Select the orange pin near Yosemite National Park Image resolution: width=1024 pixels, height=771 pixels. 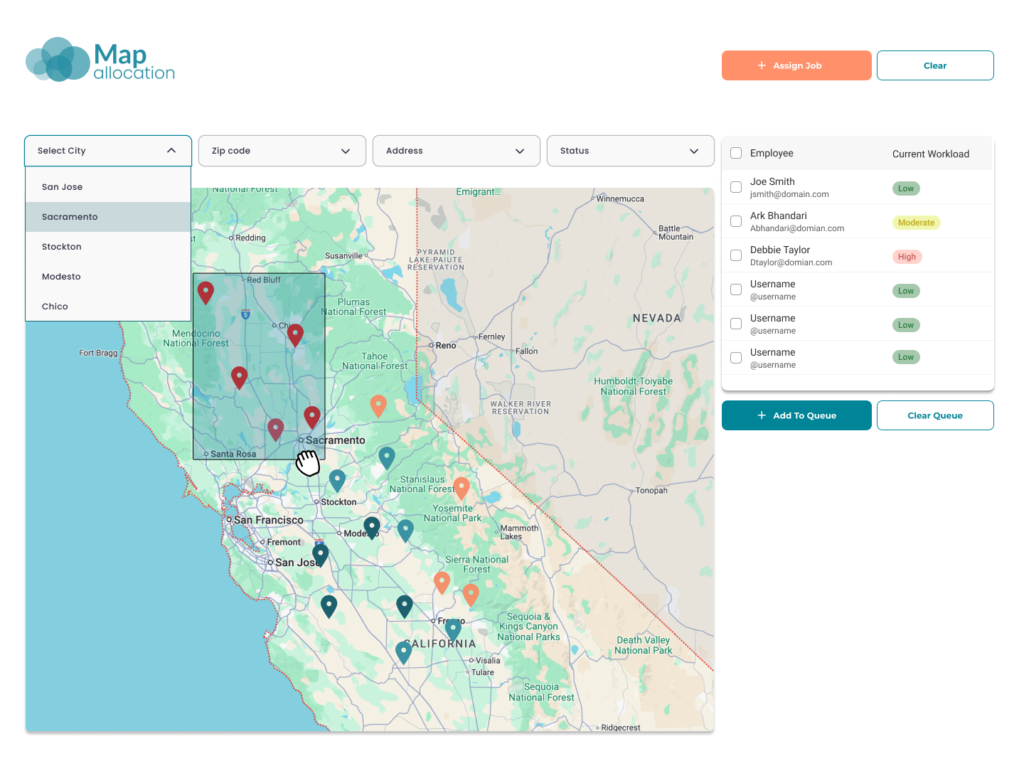click(x=462, y=488)
